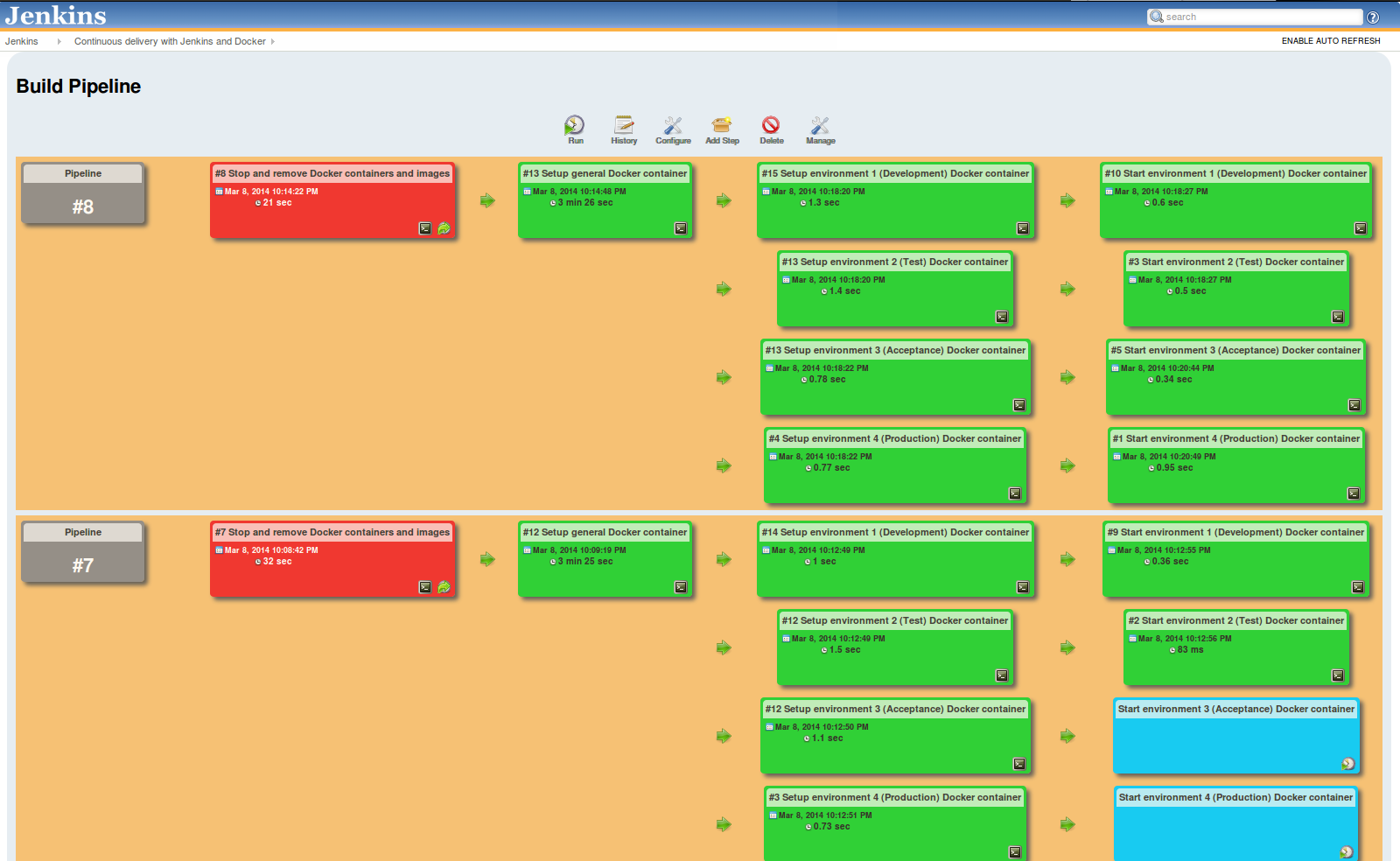Screen dimensions: 1400x861
Task: Click the search help question mark icon
Action: [x=1373, y=17]
